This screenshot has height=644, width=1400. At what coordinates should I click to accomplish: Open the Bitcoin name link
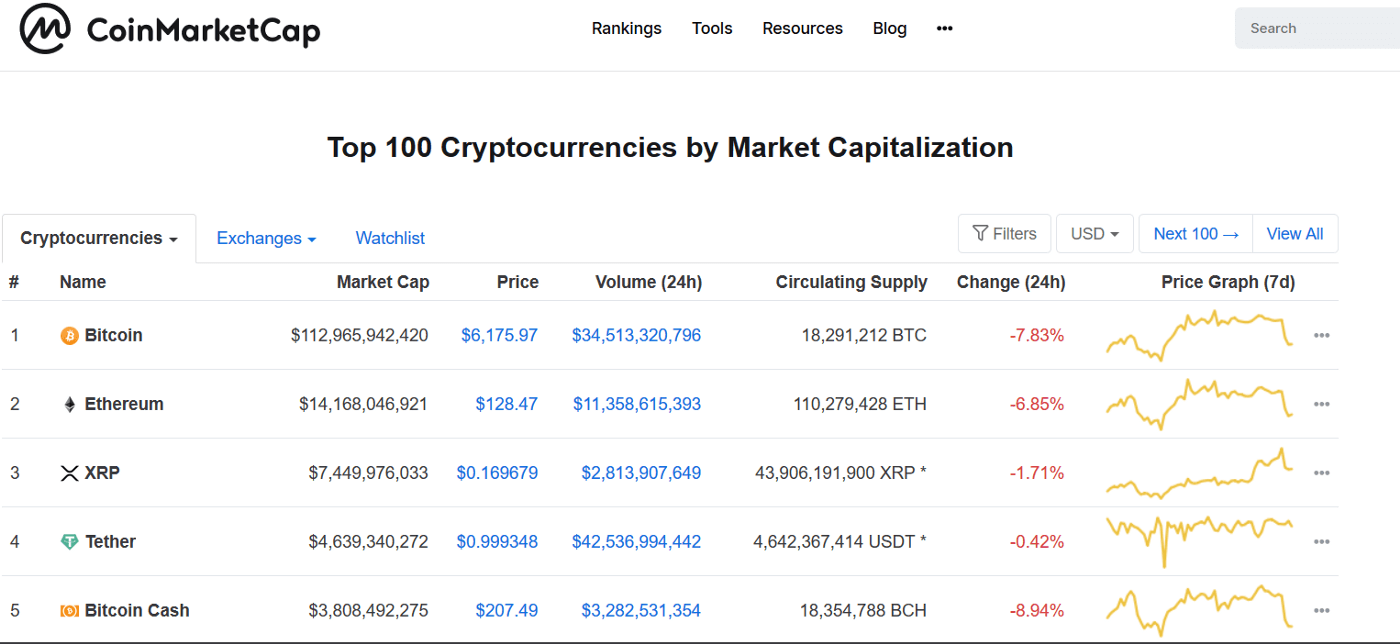point(113,336)
